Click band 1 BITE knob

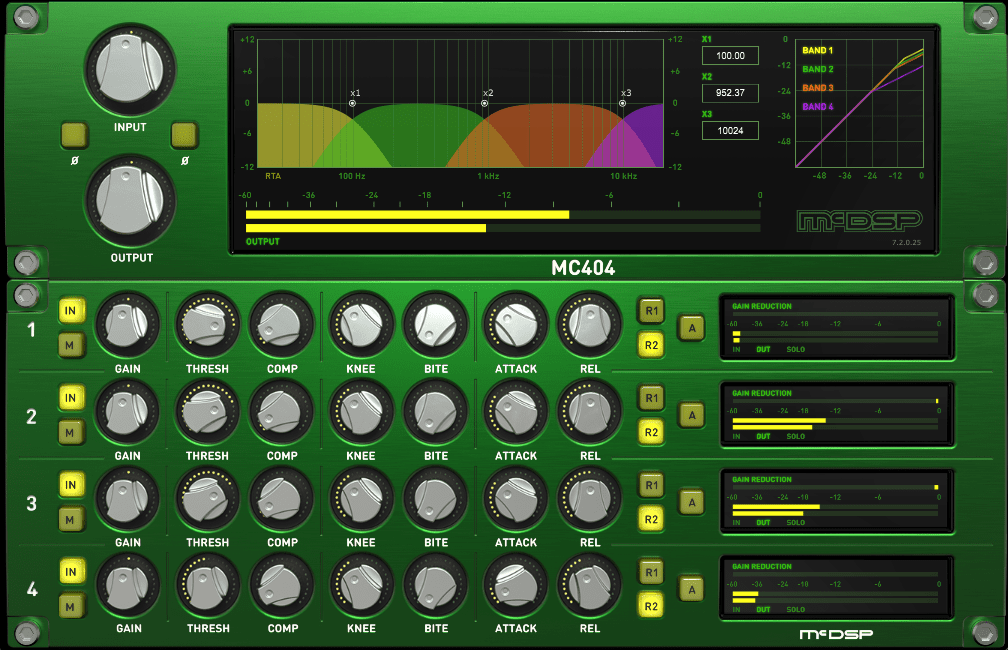click(436, 325)
